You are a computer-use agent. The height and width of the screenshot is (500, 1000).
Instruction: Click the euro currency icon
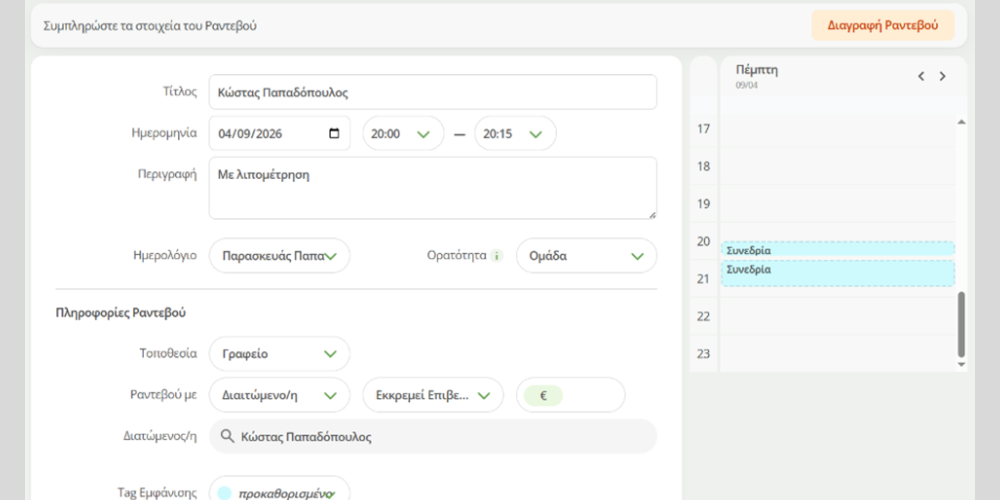click(x=544, y=395)
